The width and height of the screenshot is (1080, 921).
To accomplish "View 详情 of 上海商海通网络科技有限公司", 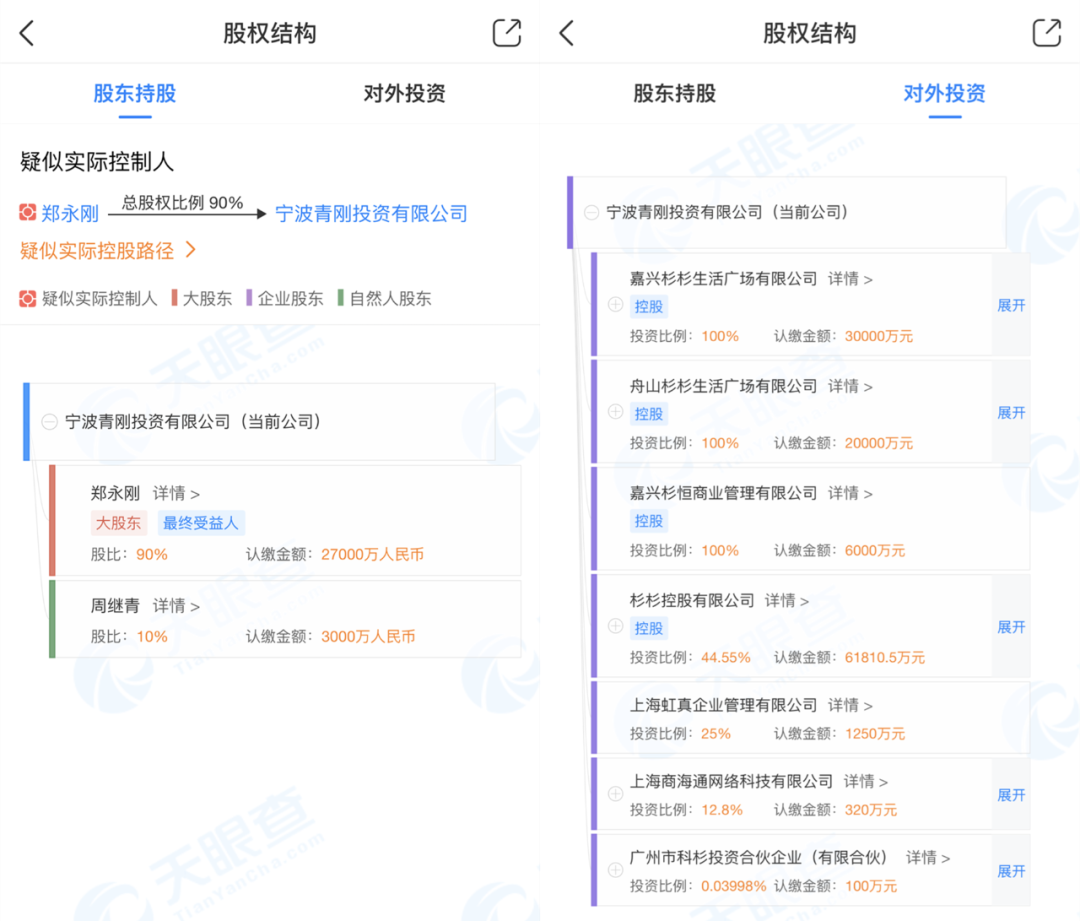I will (866, 782).
